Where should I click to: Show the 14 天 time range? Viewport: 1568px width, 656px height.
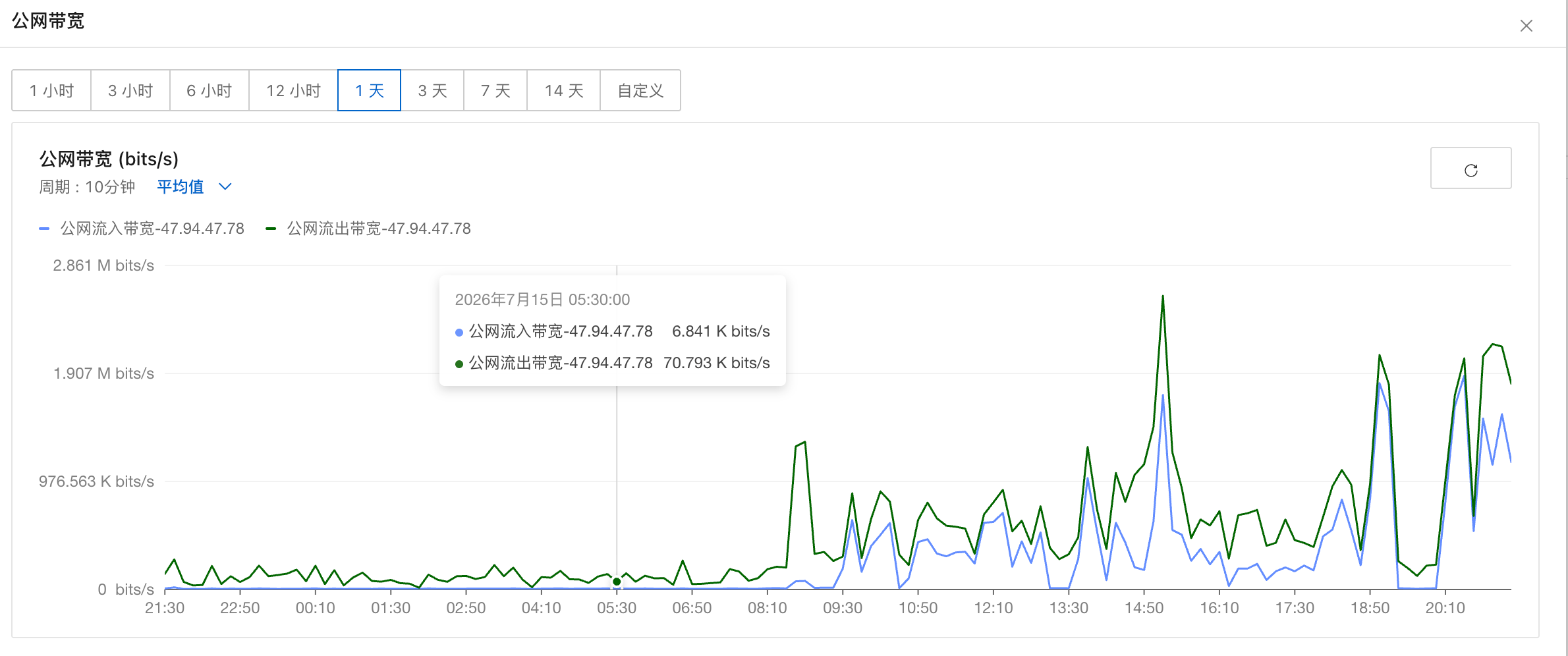[x=564, y=91]
